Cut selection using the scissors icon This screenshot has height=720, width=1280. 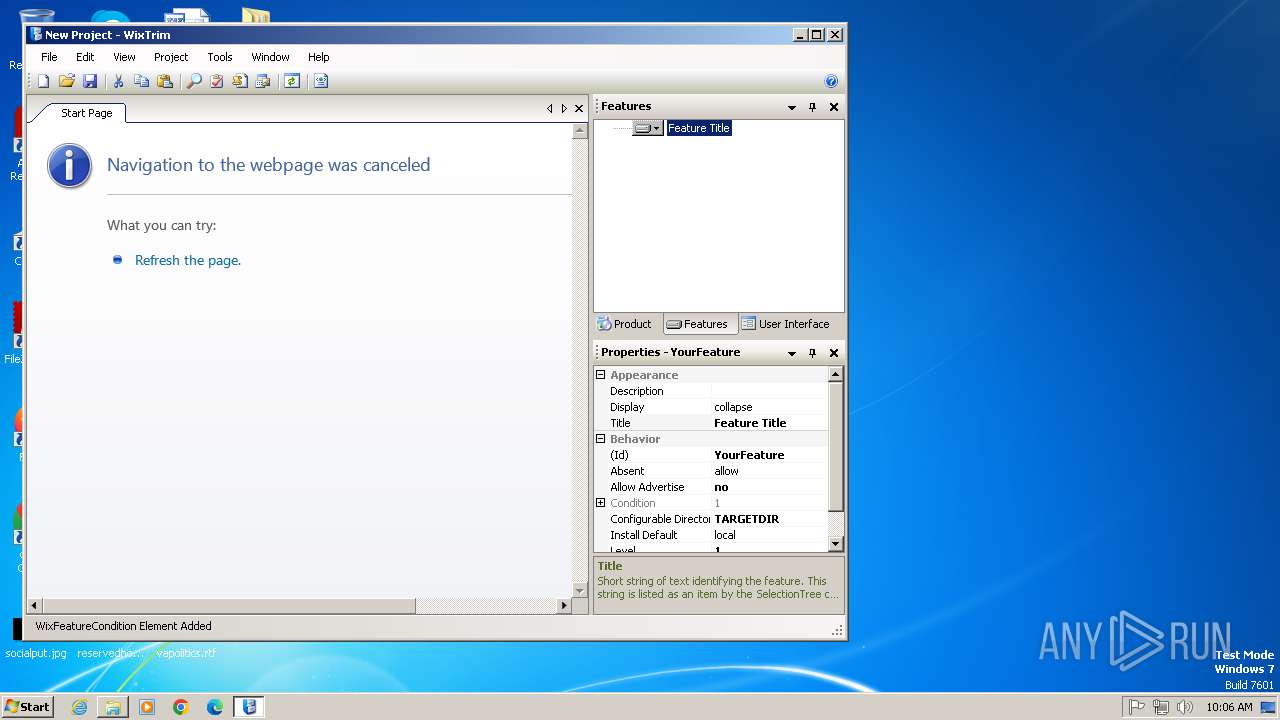coord(118,81)
